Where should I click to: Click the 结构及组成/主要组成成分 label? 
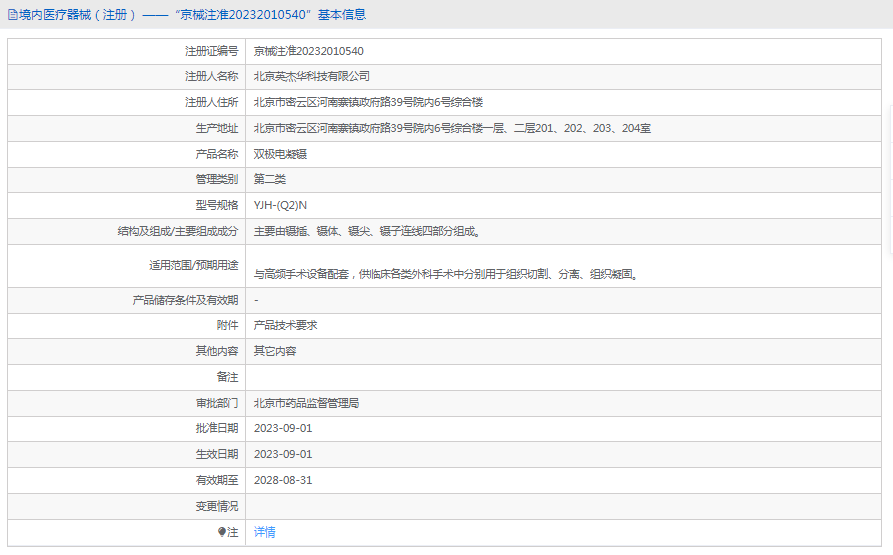coord(178,232)
